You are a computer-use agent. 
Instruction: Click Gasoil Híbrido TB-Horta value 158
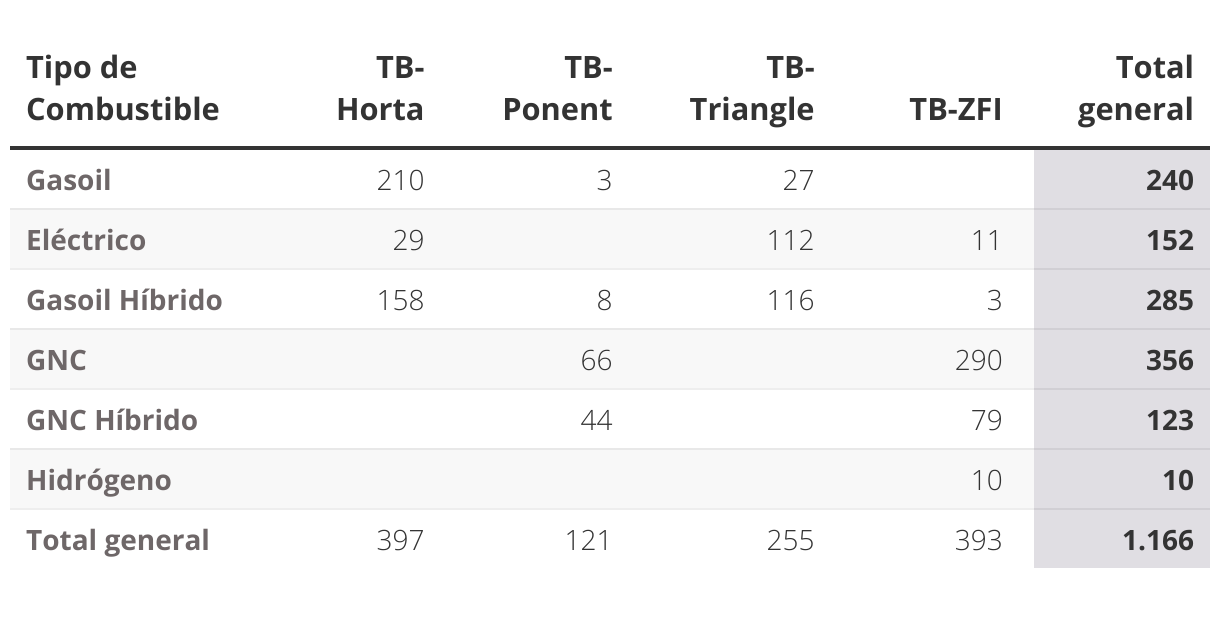[400, 300]
